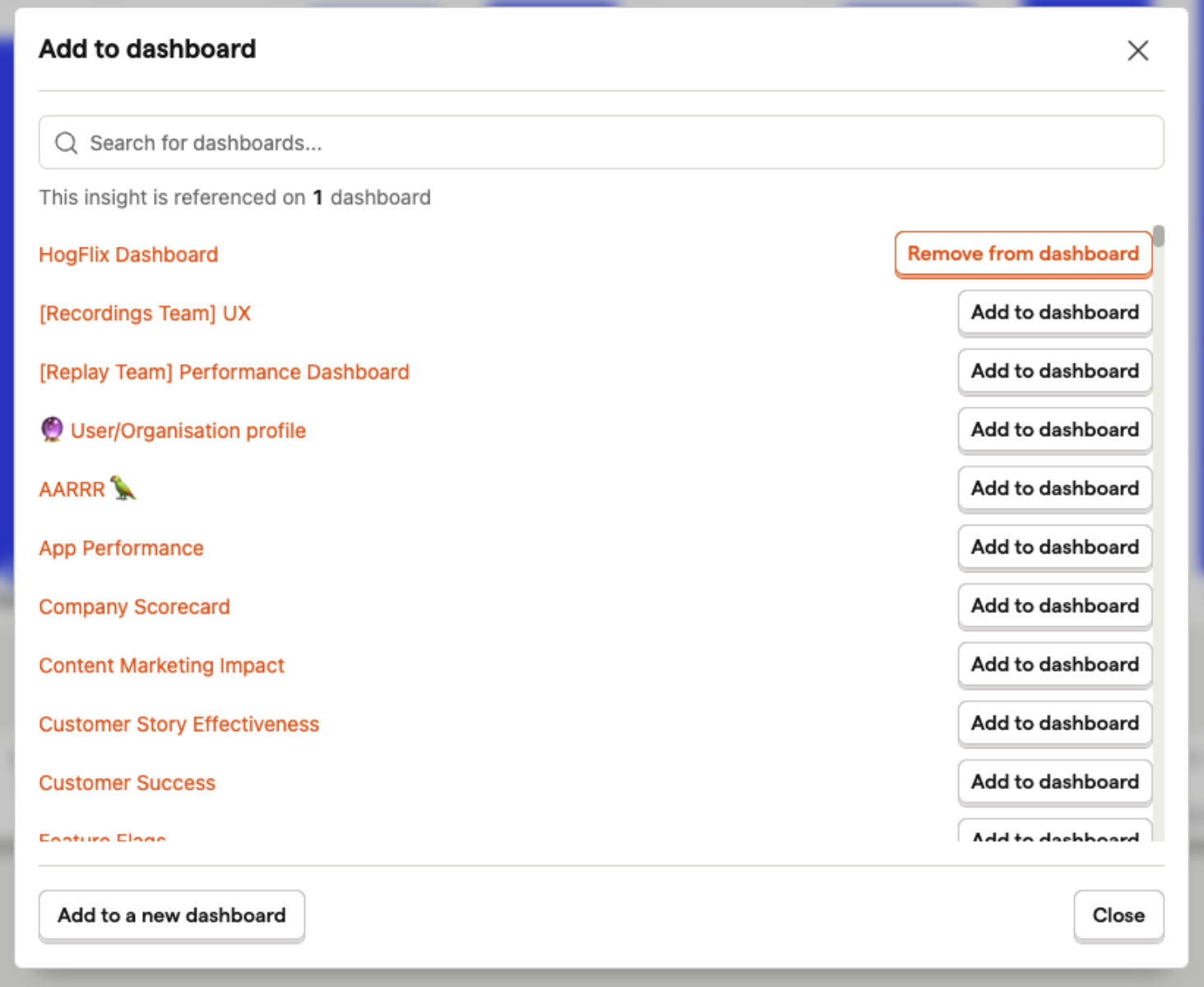
Task: Open Customer Story Effectiveness link
Action: point(178,725)
